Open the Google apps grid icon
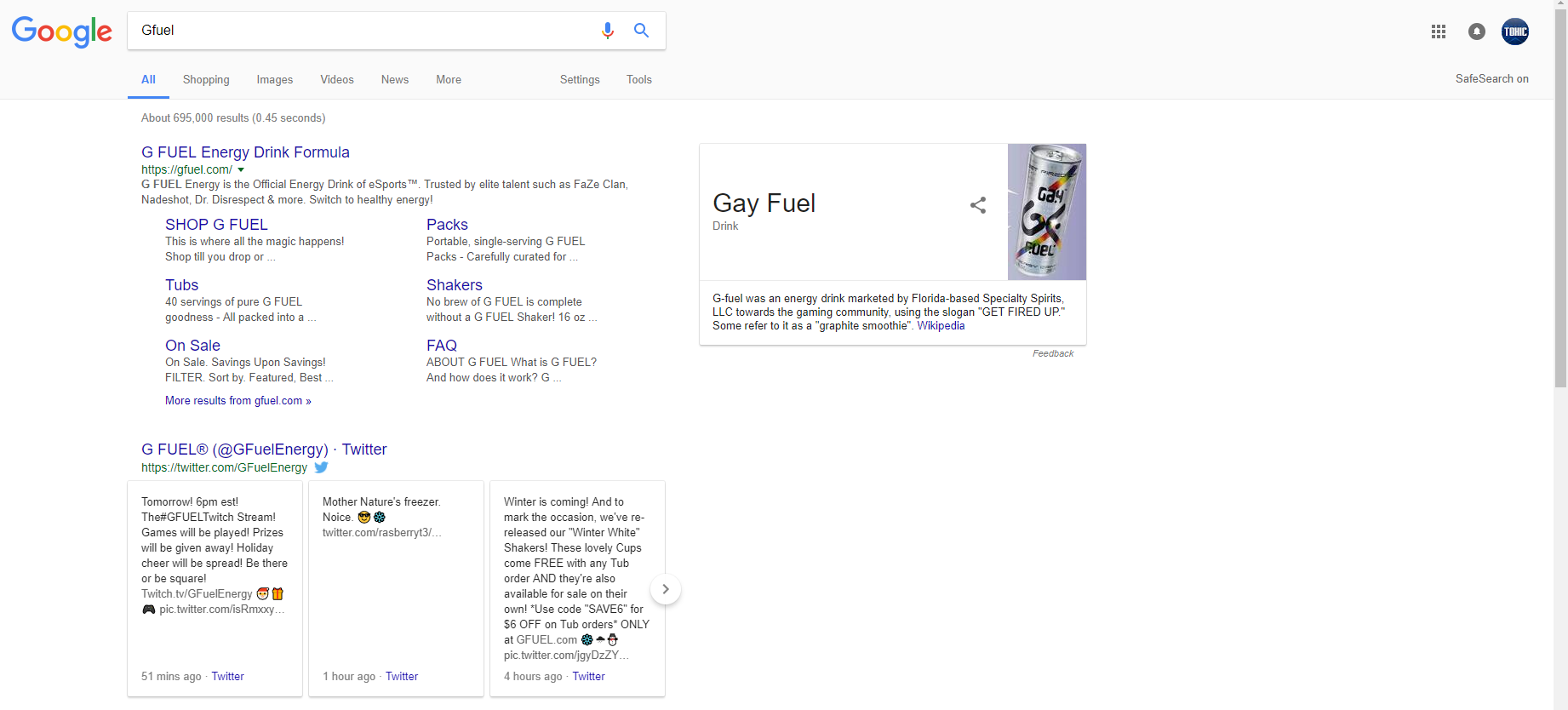 1439,31
